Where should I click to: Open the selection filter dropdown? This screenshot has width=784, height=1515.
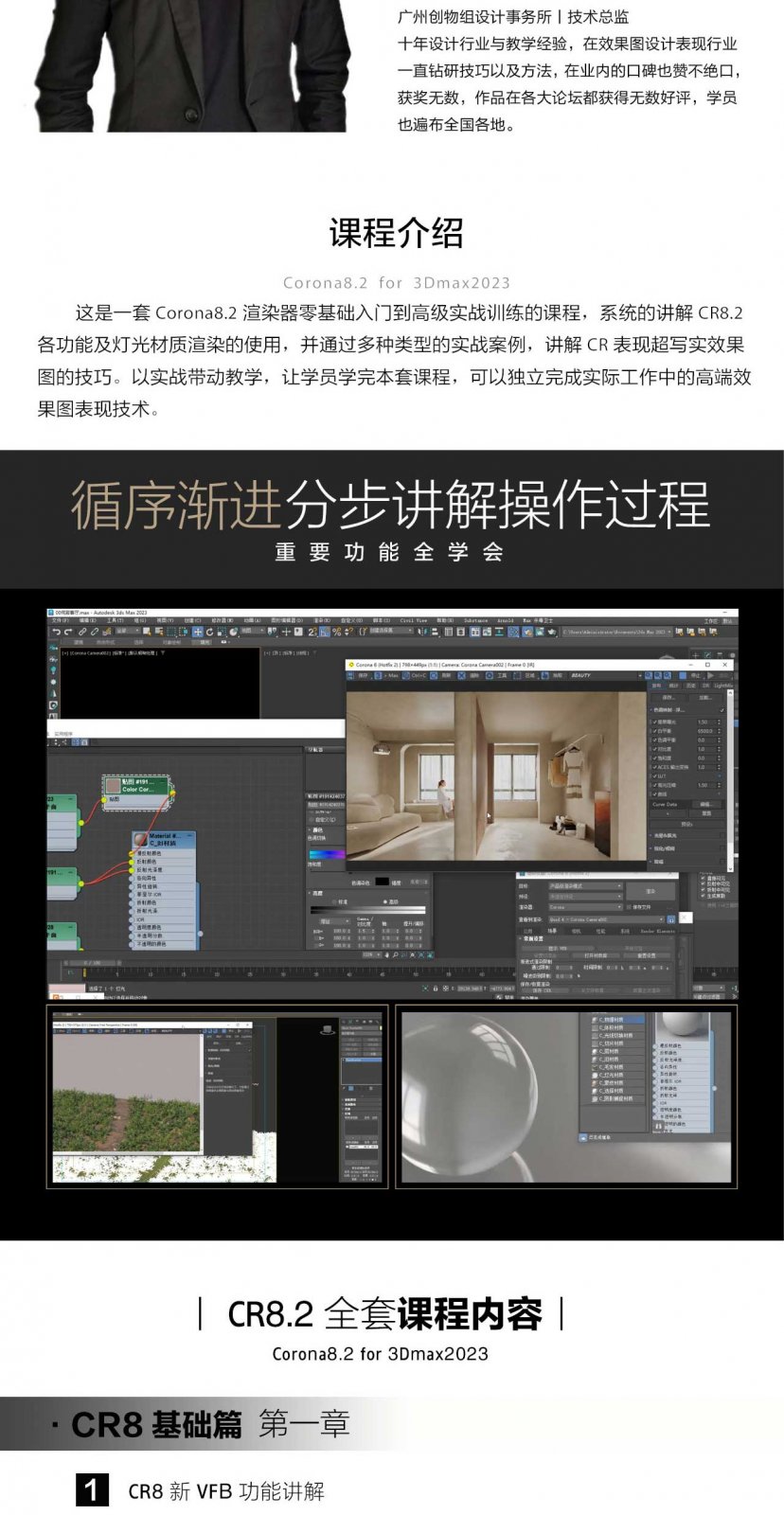point(128,632)
